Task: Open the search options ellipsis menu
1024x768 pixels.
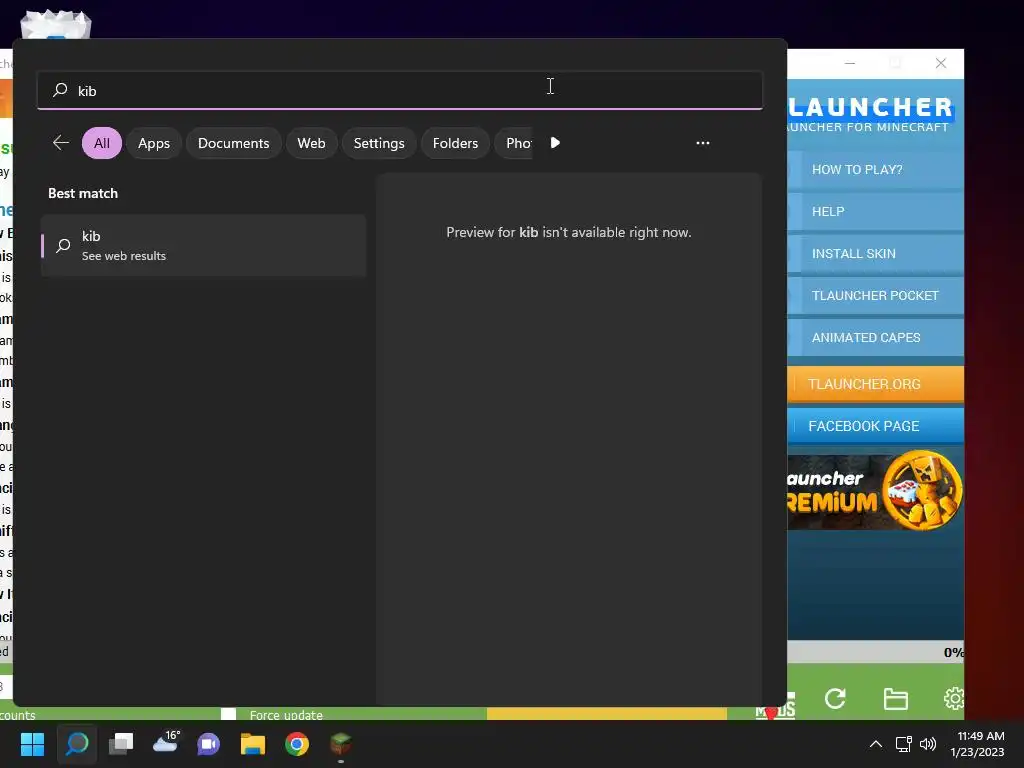Action: click(x=703, y=142)
